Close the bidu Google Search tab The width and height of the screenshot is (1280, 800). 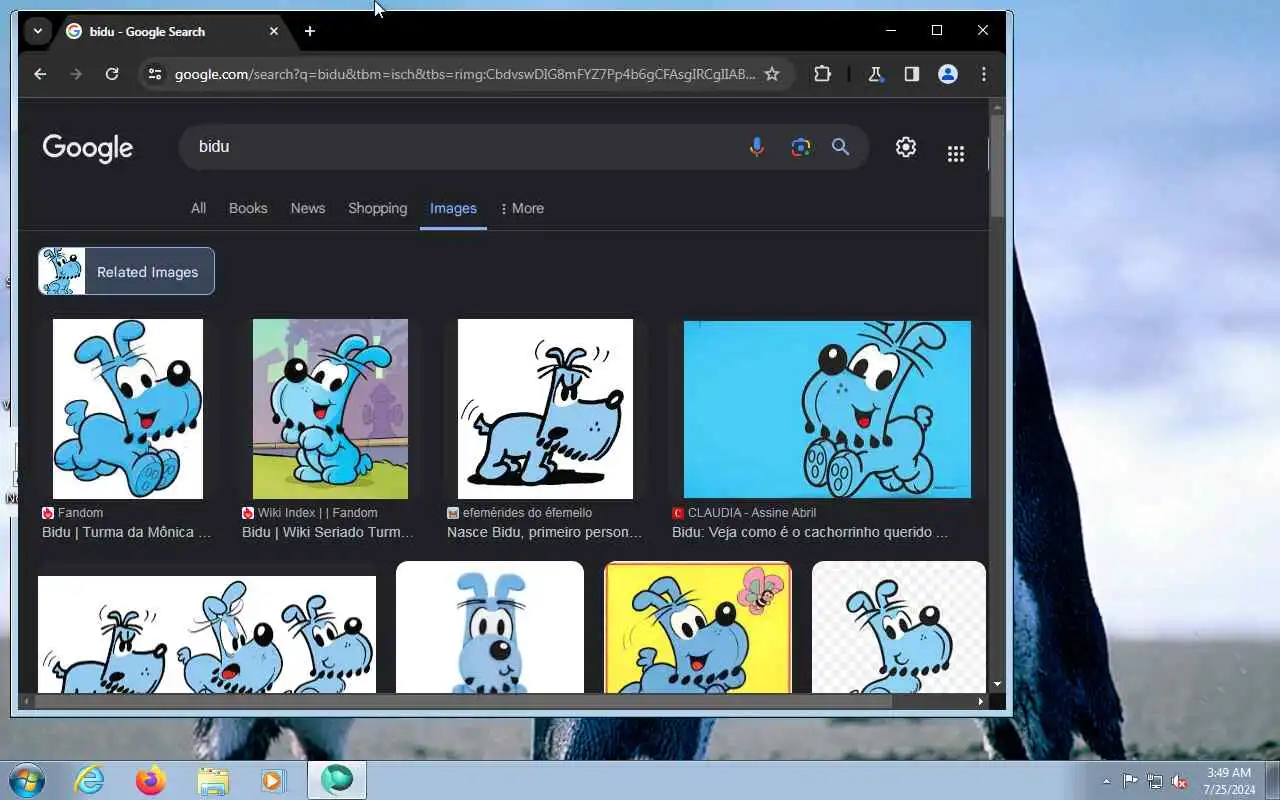pos(274,31)
